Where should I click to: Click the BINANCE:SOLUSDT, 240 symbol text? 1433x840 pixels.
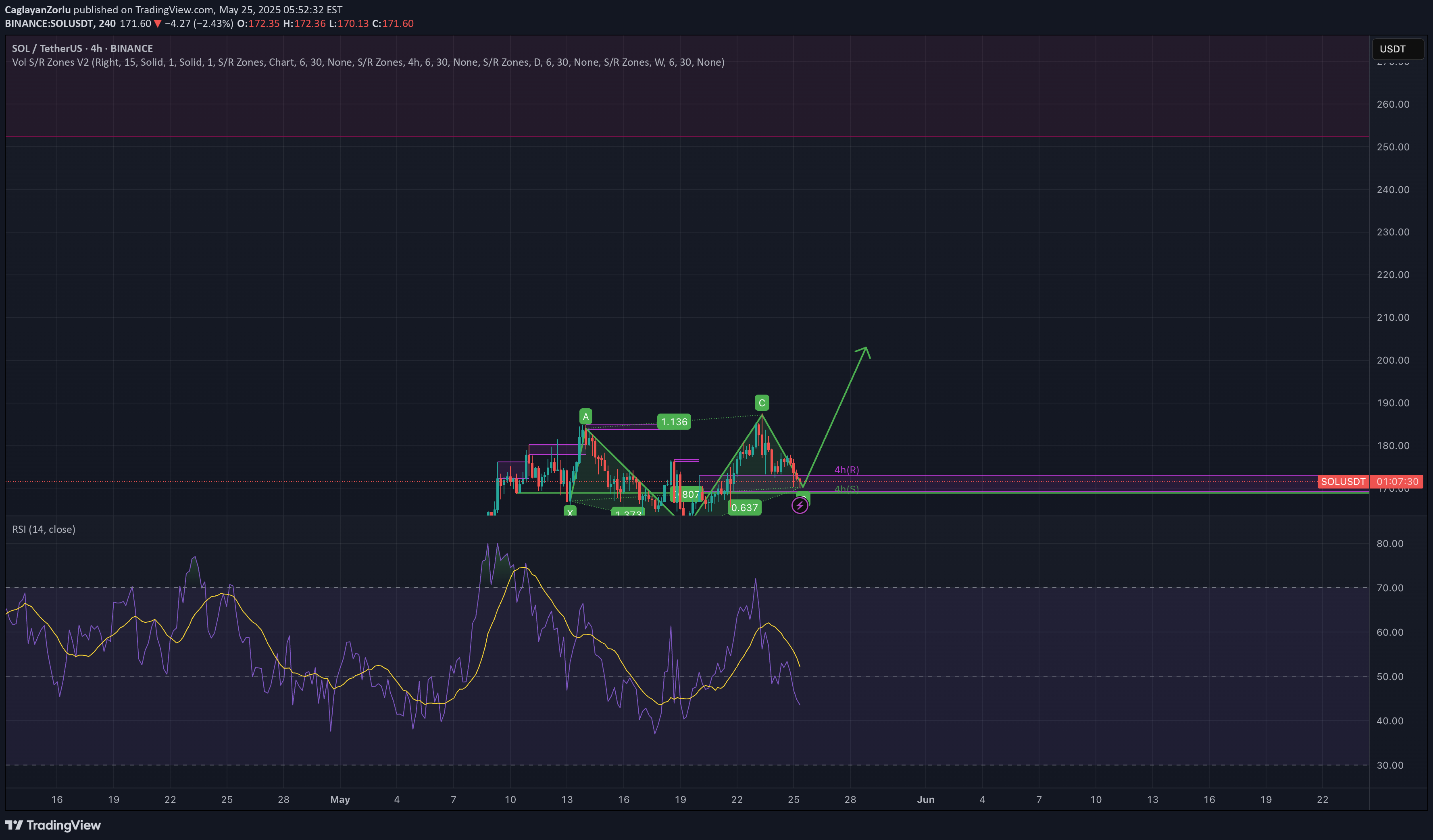60,23
